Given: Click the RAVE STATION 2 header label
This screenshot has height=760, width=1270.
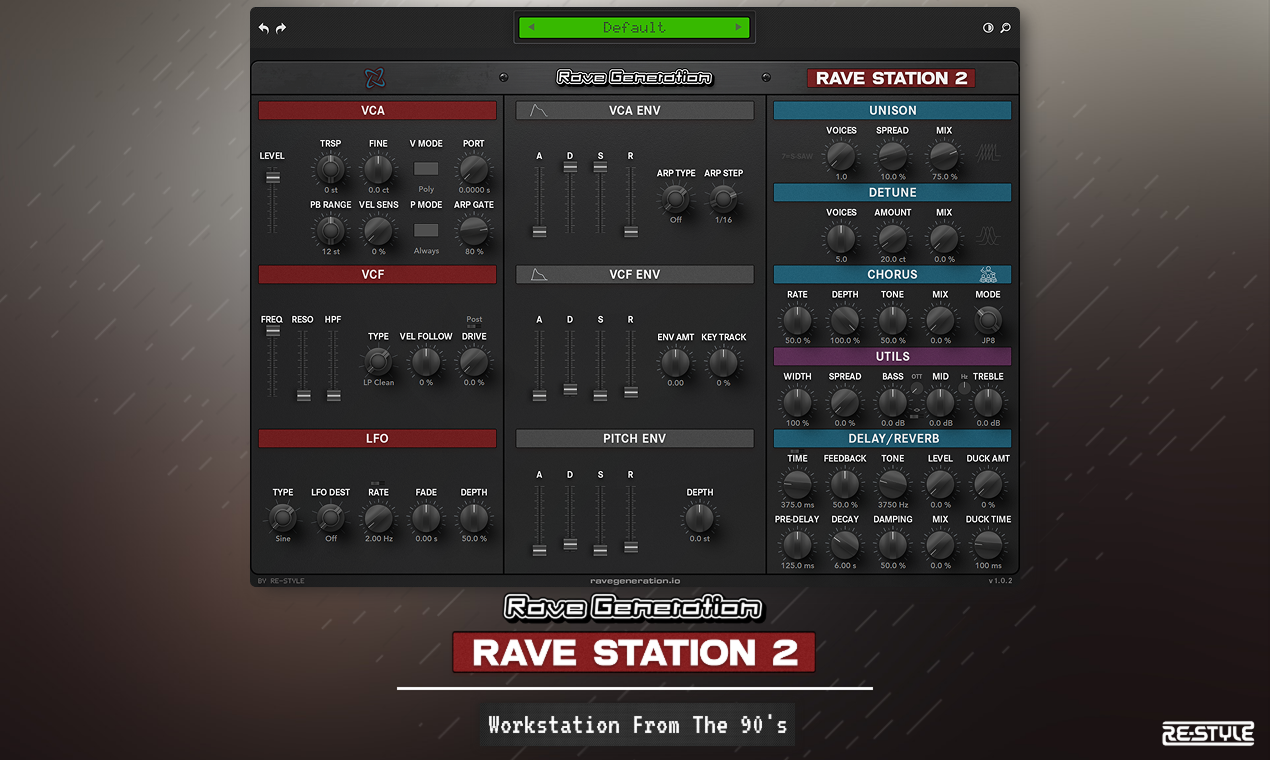Looking at the screenshot, I should click(891, 76).
